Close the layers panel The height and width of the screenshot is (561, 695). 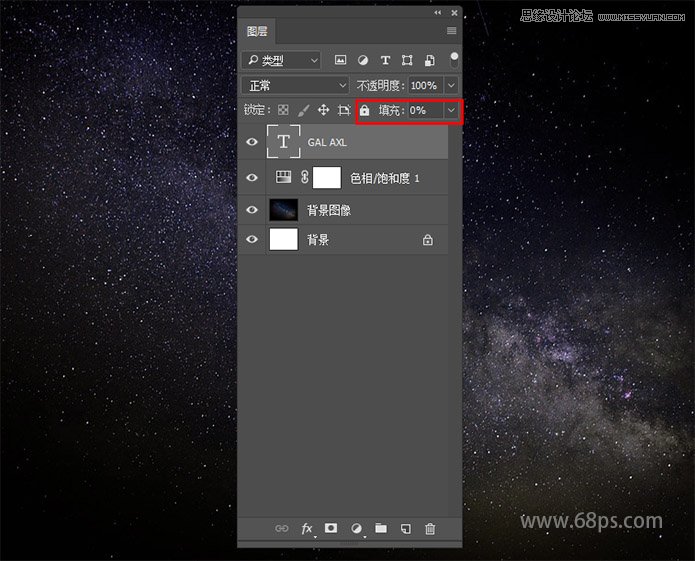coord(454,13)
